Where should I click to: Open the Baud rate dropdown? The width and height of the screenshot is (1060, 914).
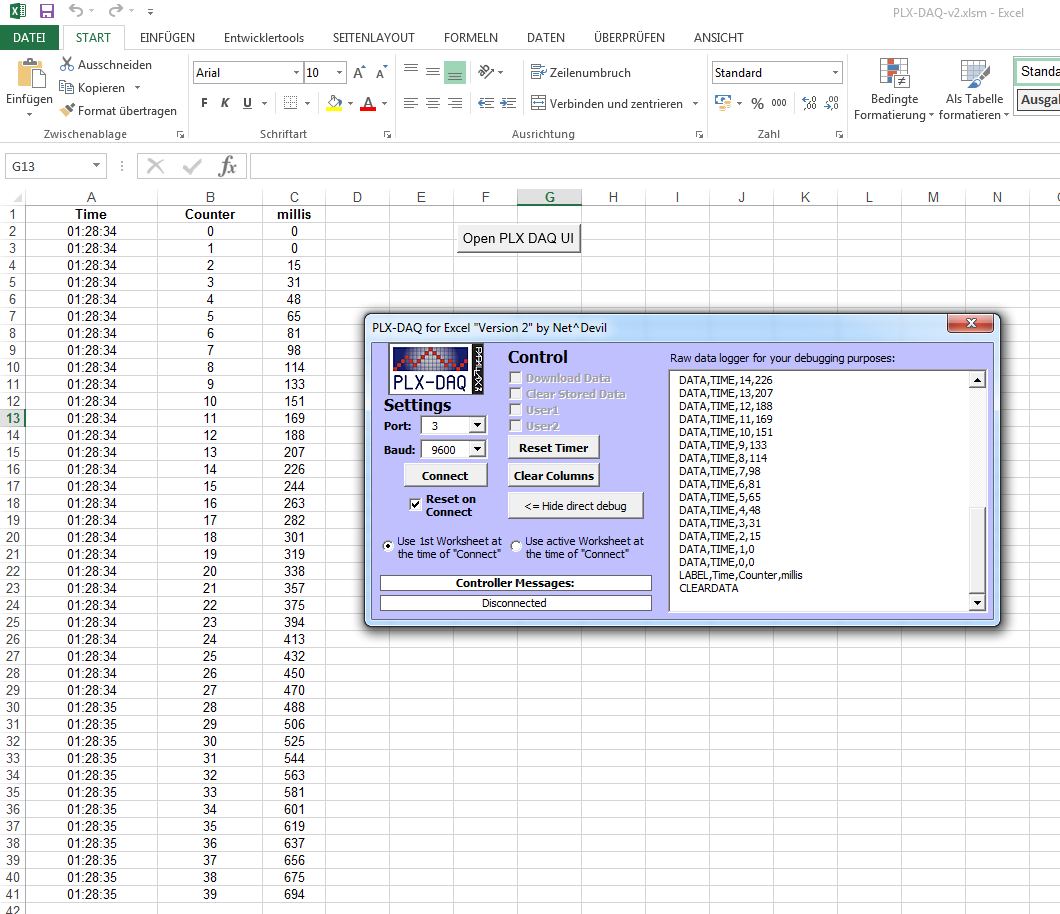[478, 449]
